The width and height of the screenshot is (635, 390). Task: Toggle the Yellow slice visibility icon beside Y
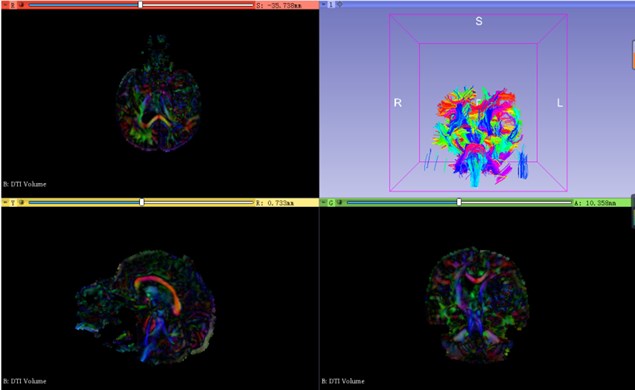[21, 202]
